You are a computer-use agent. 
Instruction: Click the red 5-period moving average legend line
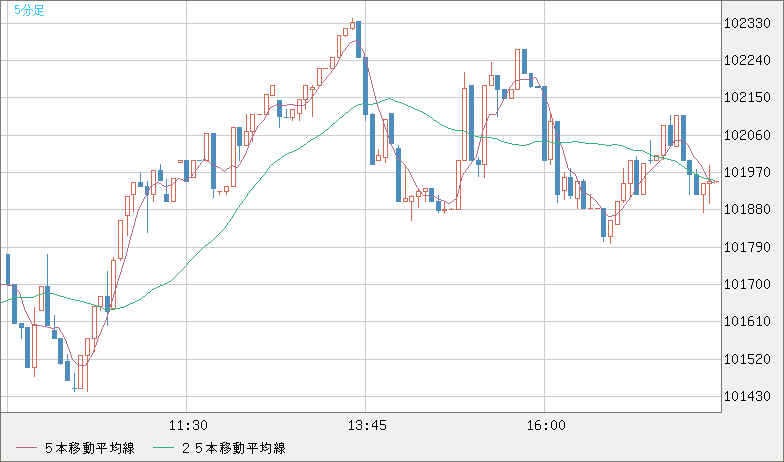click(x=26, y=448)
